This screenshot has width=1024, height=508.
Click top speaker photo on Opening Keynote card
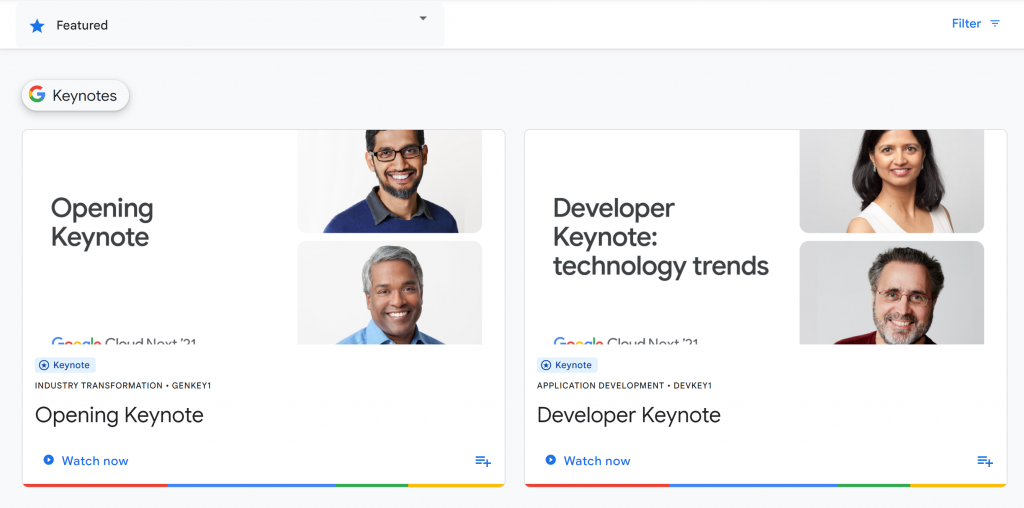(x=390, y=182)
